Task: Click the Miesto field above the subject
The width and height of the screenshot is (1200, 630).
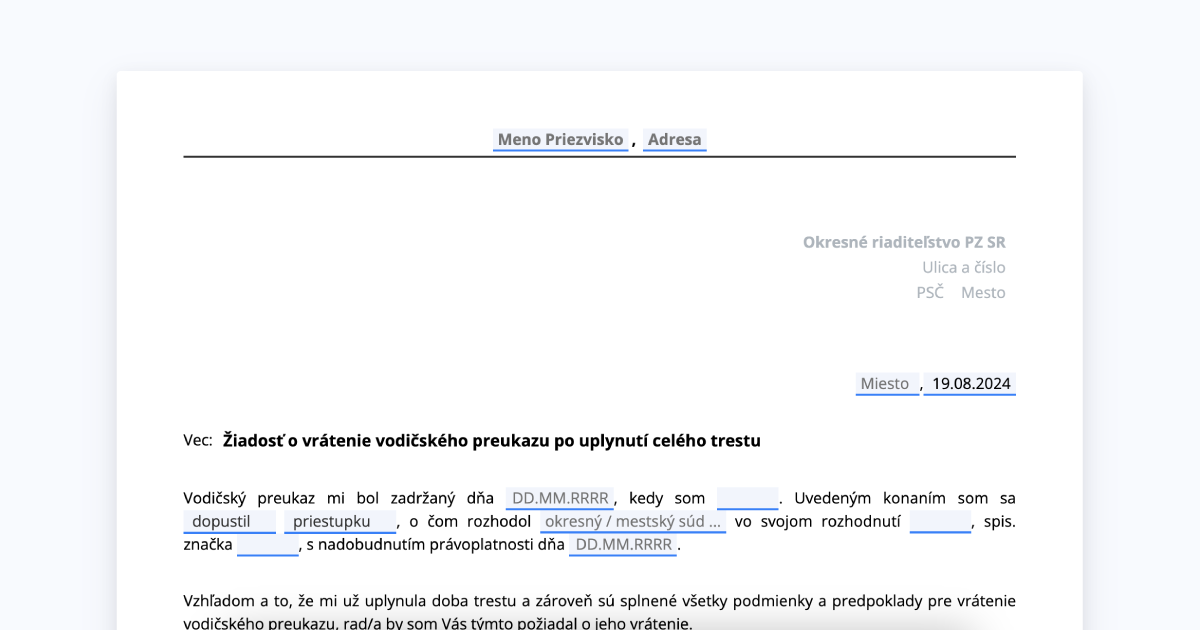Action: click(x=886, y=383)
